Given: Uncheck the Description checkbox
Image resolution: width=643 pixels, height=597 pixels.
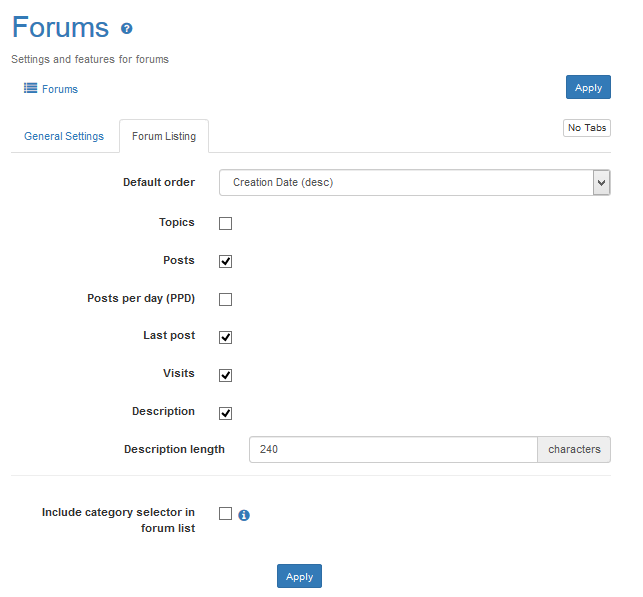Looking at the screenshot, I should [x=225, y=413].
